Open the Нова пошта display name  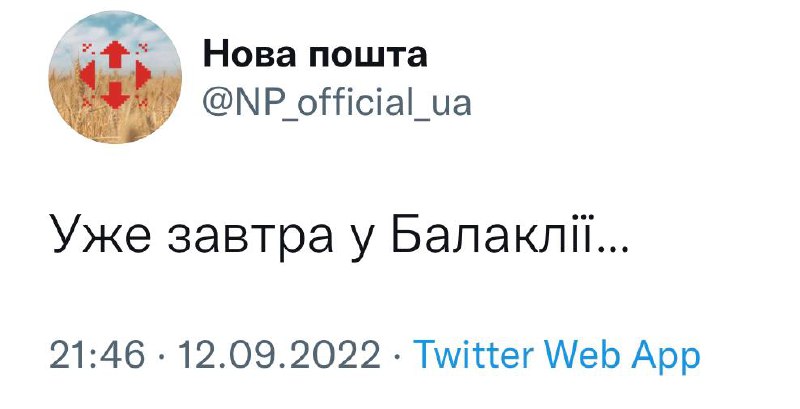tap(315, 55)
